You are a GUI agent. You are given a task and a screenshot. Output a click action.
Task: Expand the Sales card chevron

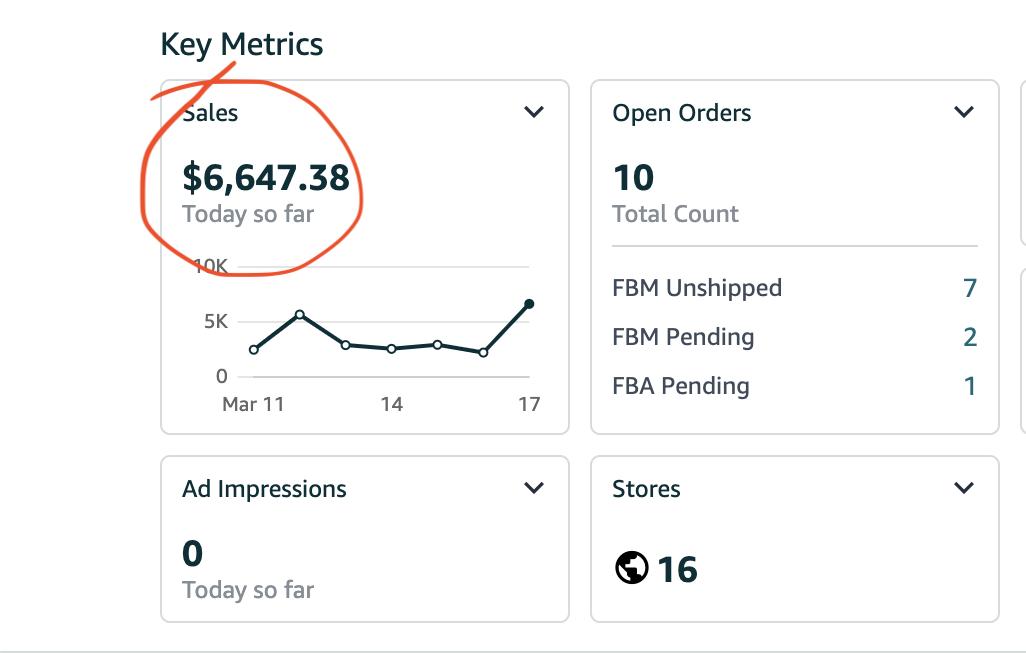tap(534, 112)
